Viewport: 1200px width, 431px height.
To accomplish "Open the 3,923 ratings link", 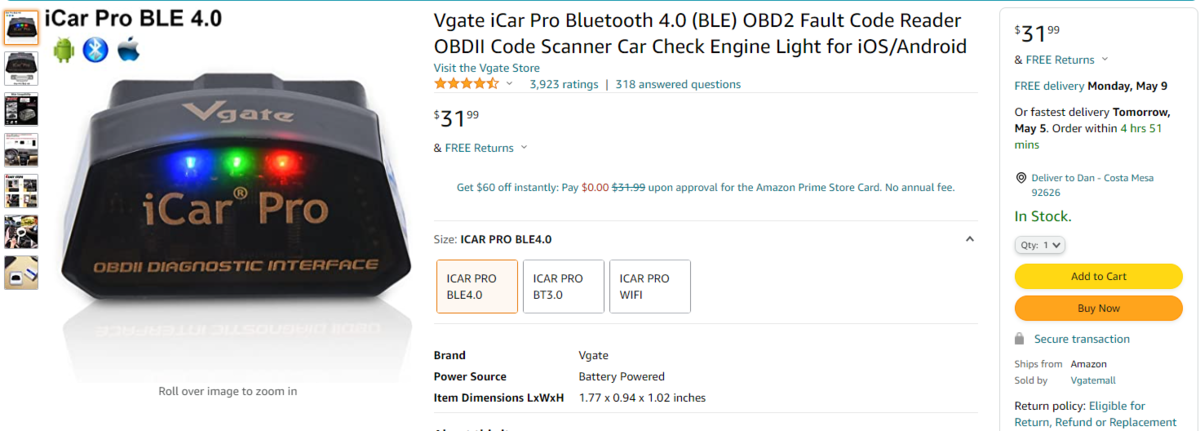I will point(563,84).
